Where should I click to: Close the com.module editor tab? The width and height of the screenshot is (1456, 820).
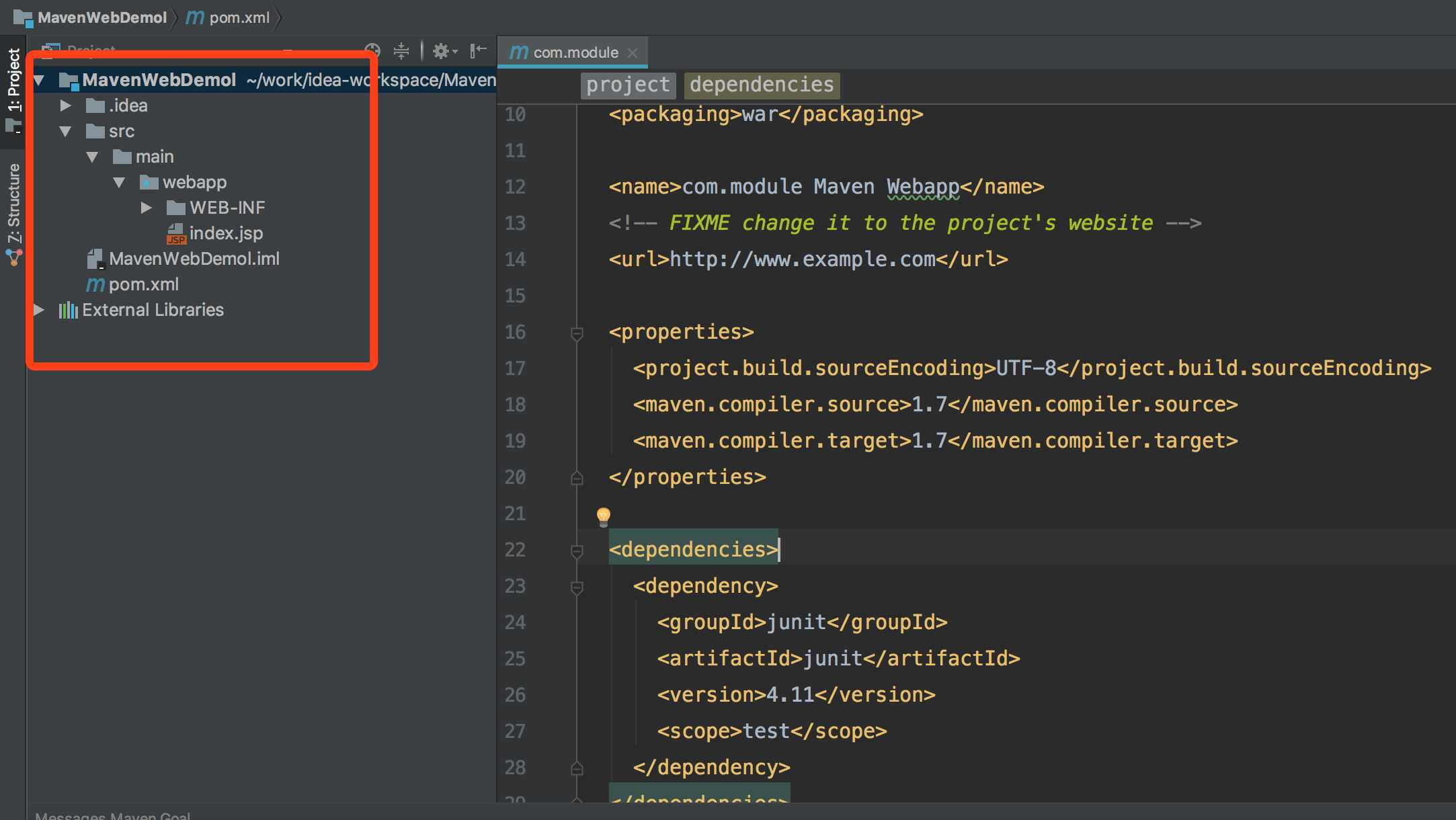632,53
